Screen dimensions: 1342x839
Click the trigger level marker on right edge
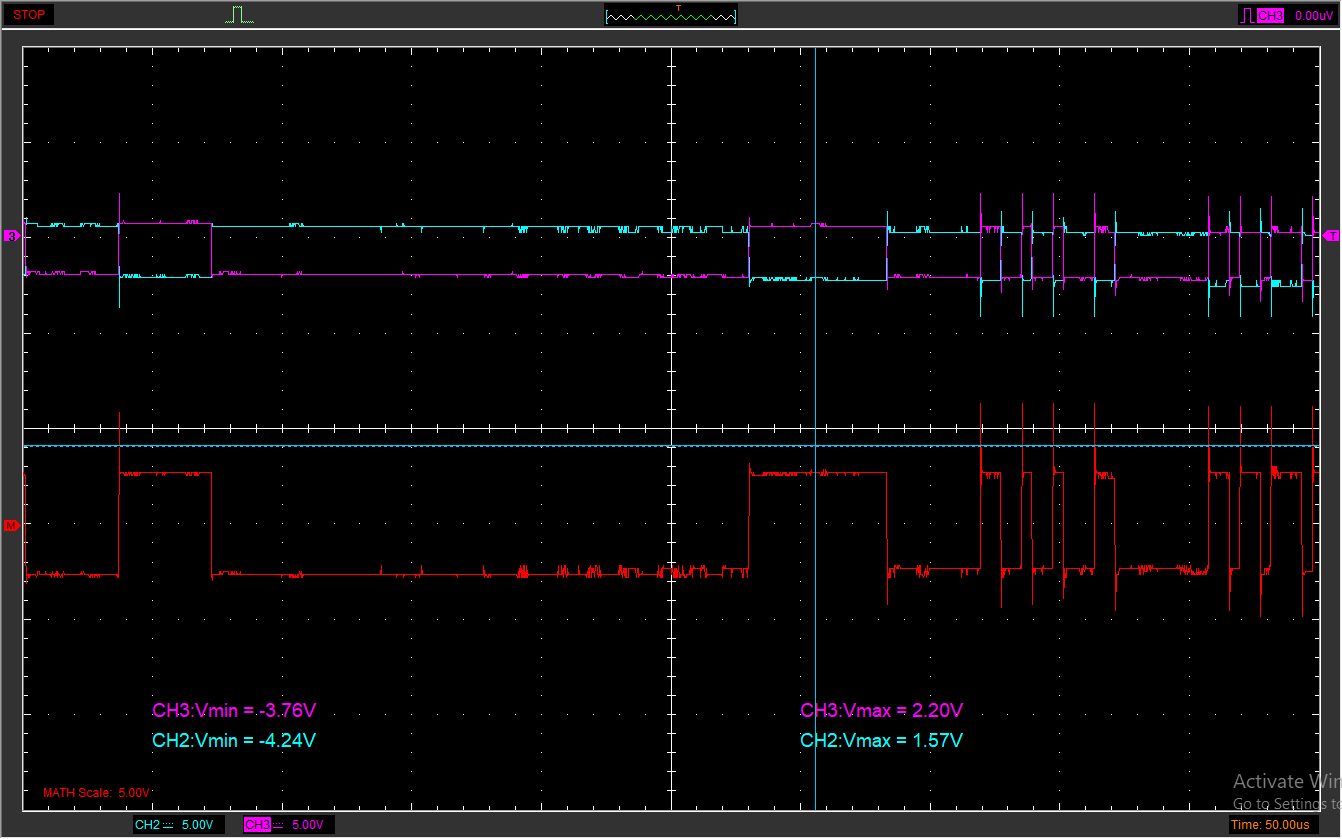coord(1331,236)
